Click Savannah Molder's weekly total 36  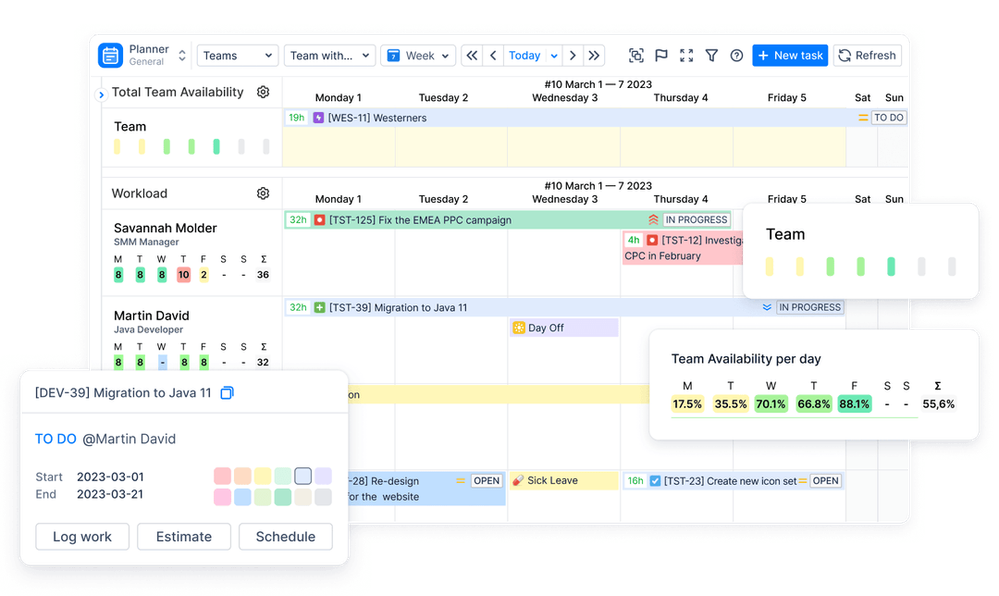point(263,275)
